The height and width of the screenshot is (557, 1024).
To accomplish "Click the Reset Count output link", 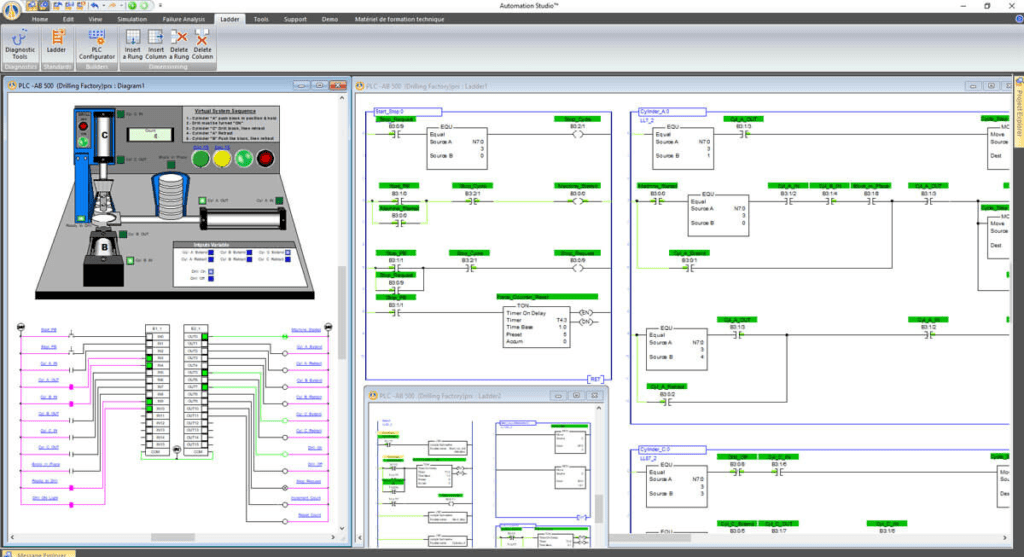I will point(310,515).
